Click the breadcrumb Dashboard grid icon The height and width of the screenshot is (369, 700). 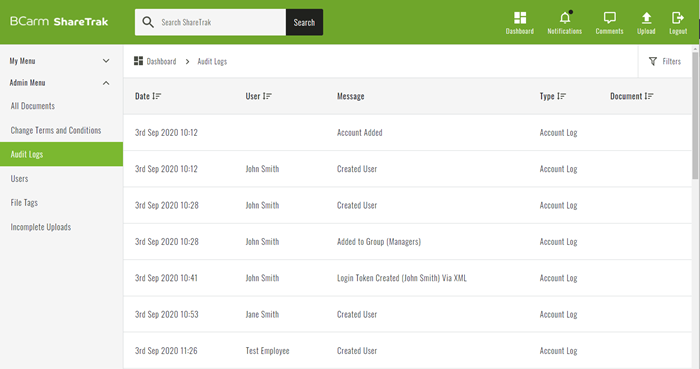pyautogui.click(x=138, y=61)
